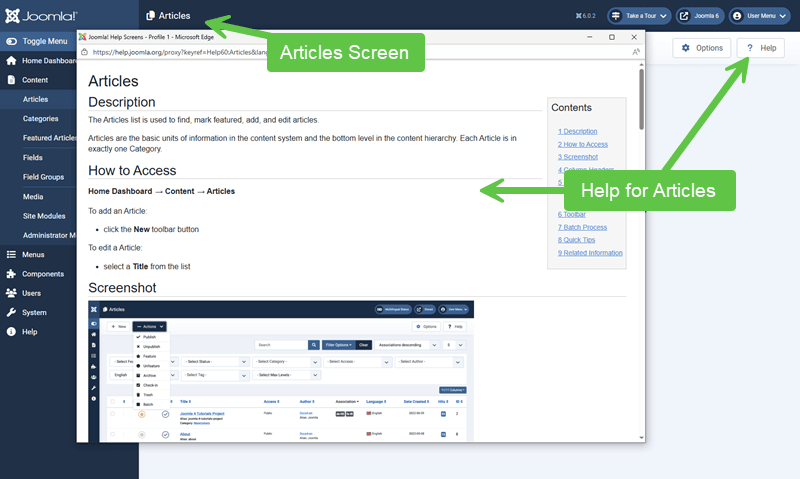Open Administrator Modules from the sidebar
The width and height of the screenshot is (800, 479).
point(49,236)
